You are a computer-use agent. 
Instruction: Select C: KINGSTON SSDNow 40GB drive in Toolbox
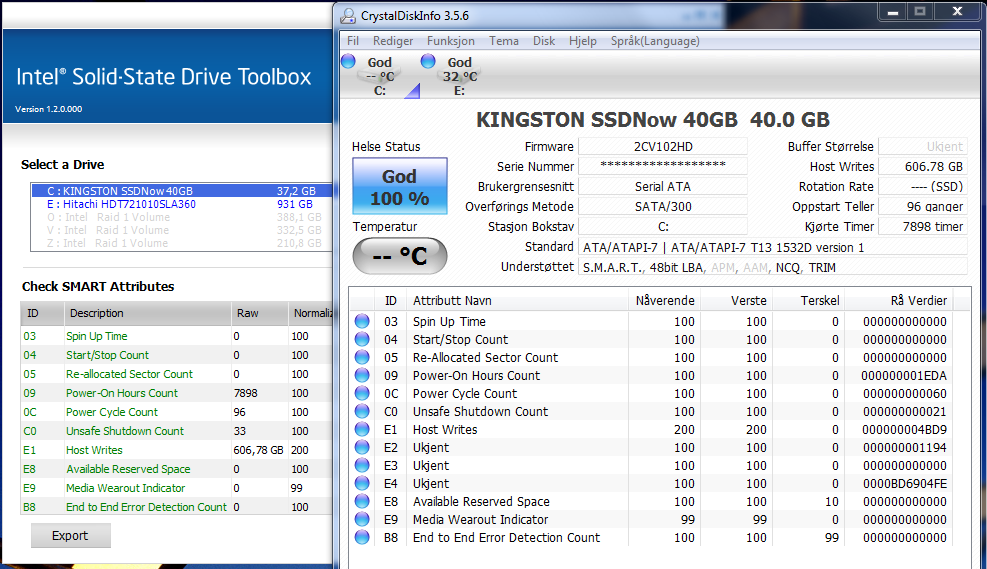[x=181, y=191]
